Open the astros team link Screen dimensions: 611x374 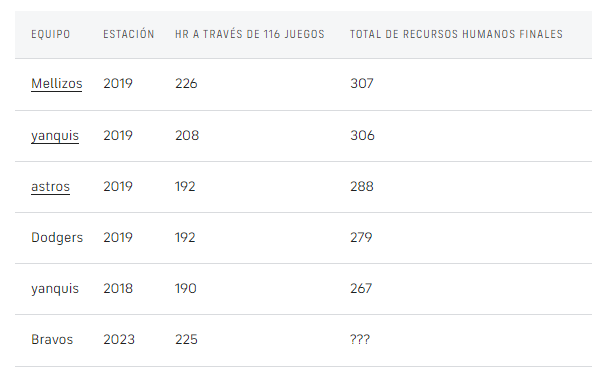[50, 186]
